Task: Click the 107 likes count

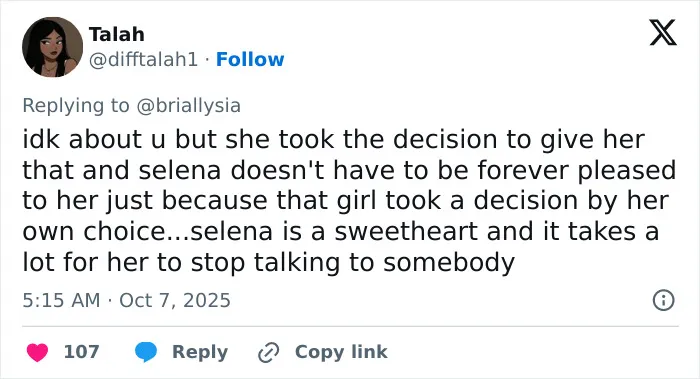Action: (x=81, y=352)
